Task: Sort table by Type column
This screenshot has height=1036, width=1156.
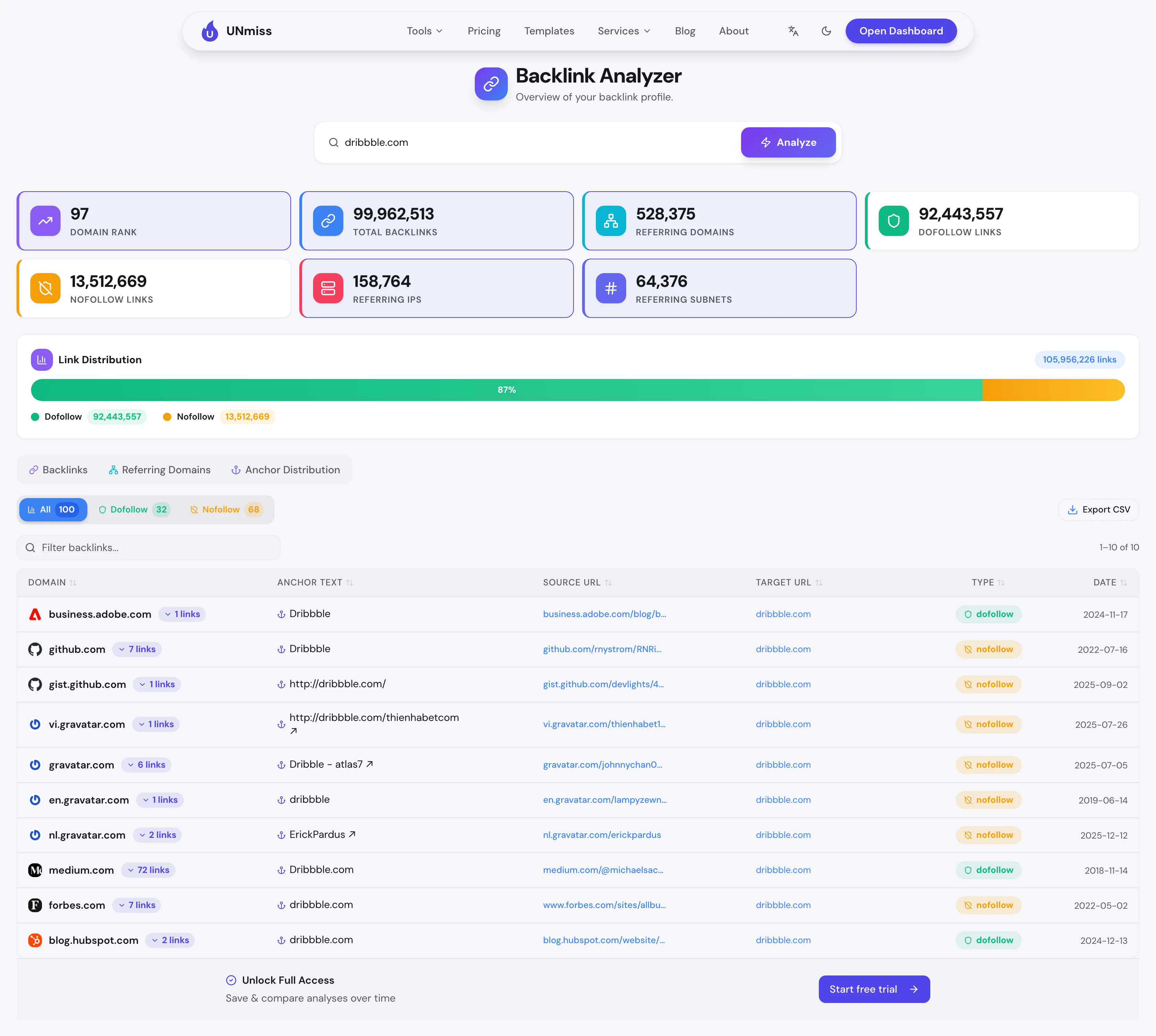Action: (988, 582)
